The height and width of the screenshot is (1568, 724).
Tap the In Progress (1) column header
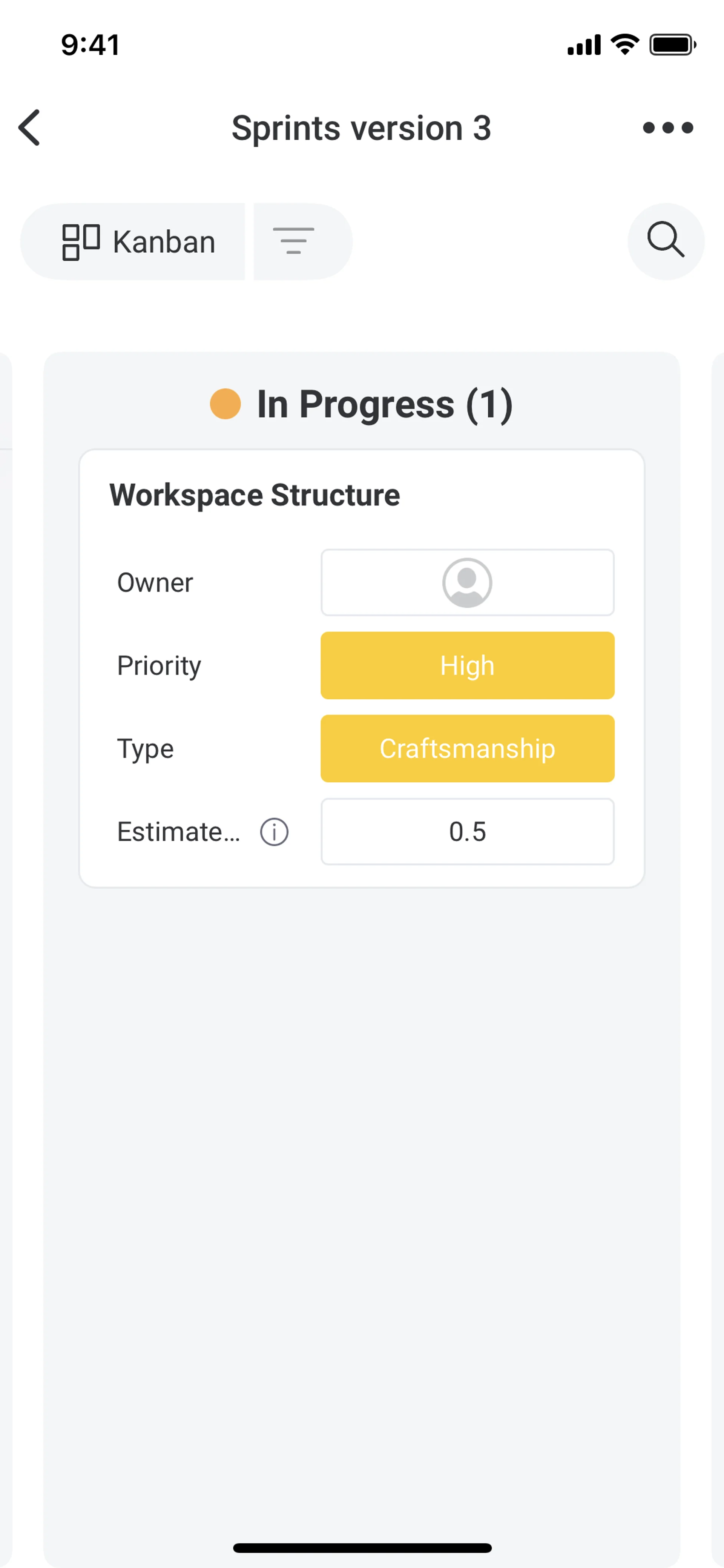pos(385,404)
